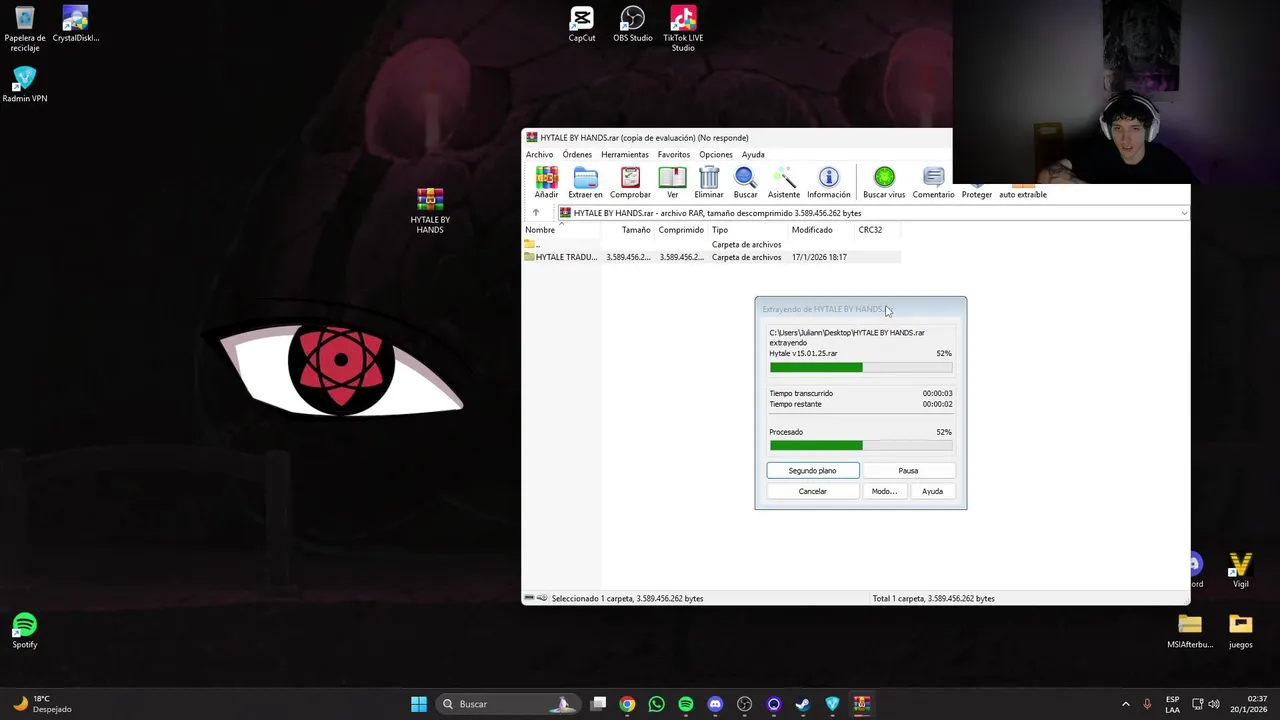Viewport: 1280px width, 720px height.
Task: Click the Extraer en toolbar icon
Action: point(585,182)
